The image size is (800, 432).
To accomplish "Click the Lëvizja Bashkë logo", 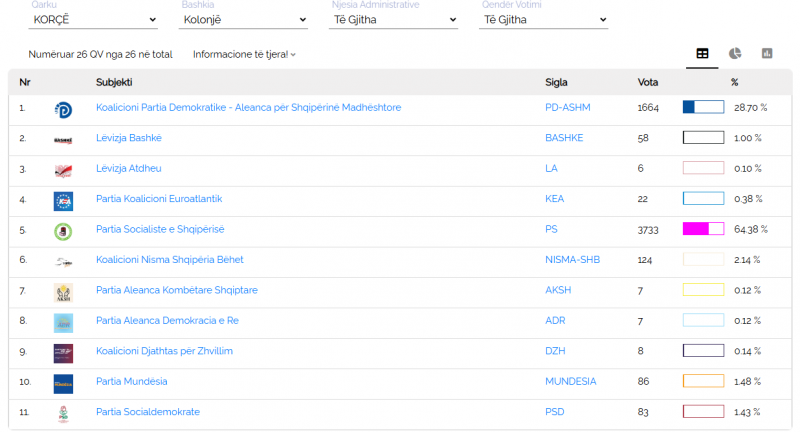I will pos(63,140).
